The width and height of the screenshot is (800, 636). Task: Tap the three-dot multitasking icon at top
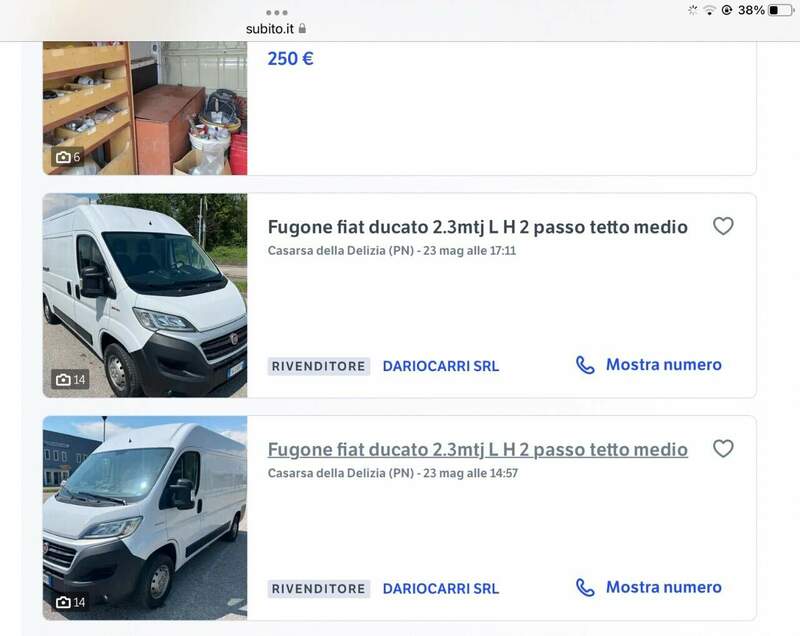tap(277, 12)
